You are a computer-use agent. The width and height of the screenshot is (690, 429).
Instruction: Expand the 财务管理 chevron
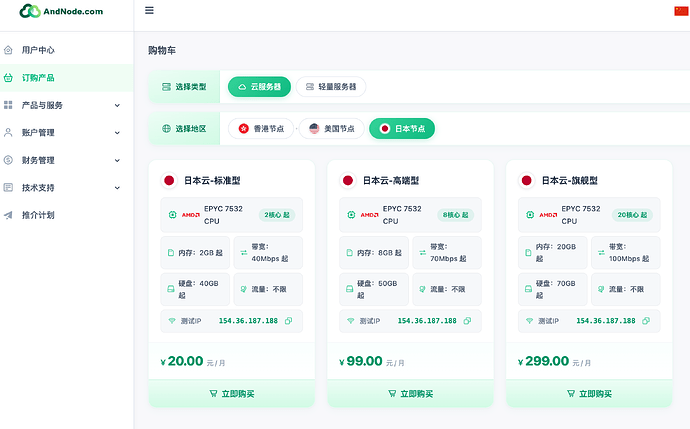117,161
